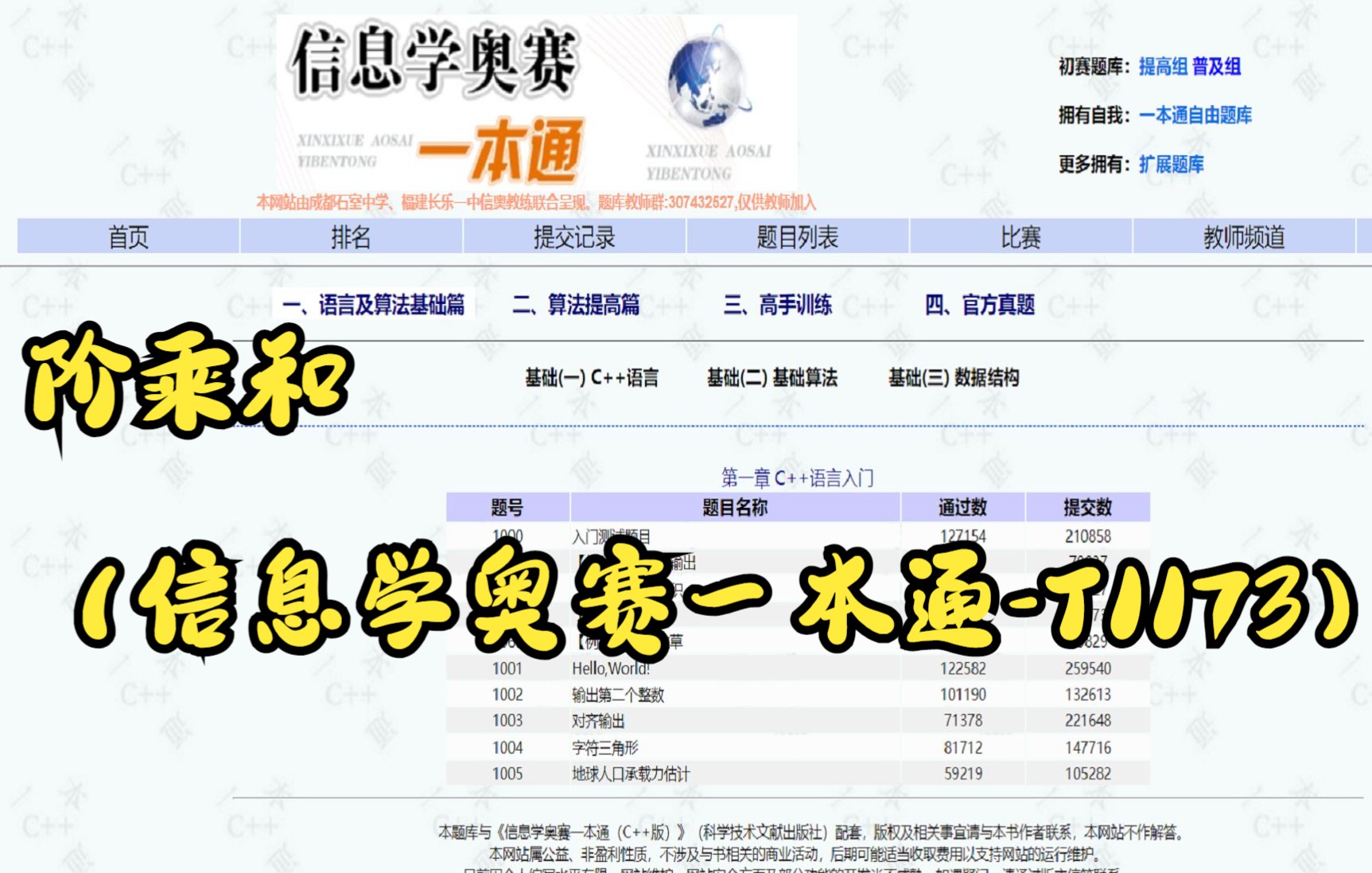Viewport: 1372px width, 873px height.
Task: Click the pass count 59219
Action: pos(963,774)
